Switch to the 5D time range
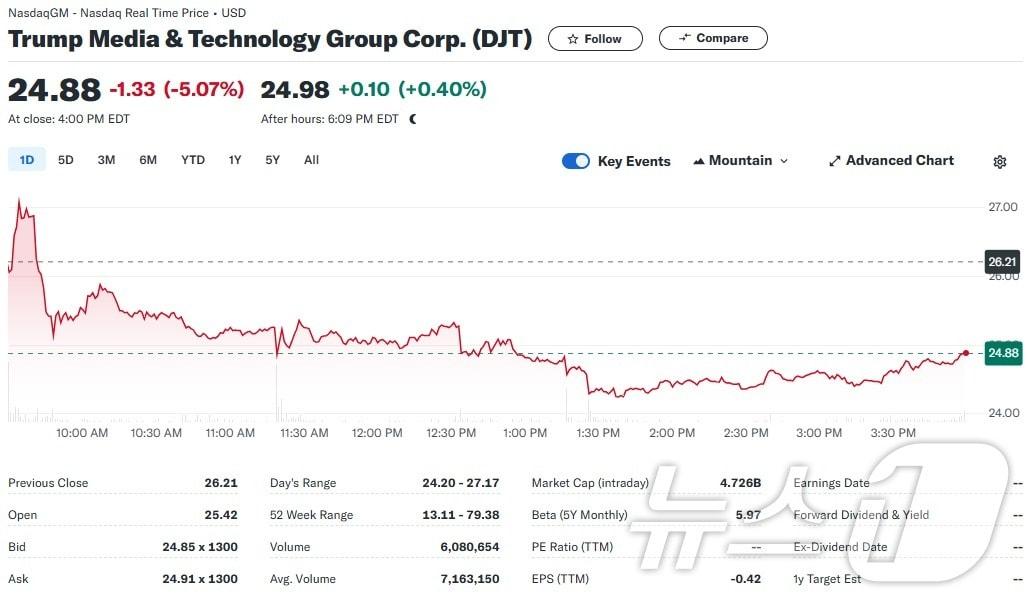 pos(66,160)
